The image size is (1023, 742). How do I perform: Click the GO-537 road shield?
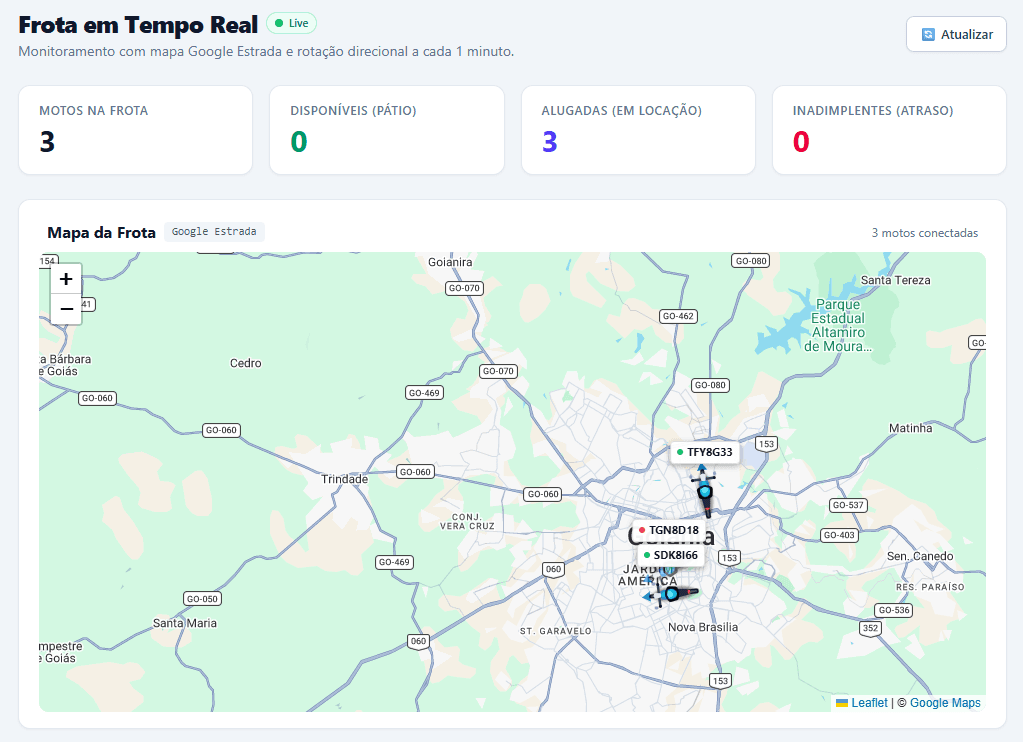tap(847, 505)
